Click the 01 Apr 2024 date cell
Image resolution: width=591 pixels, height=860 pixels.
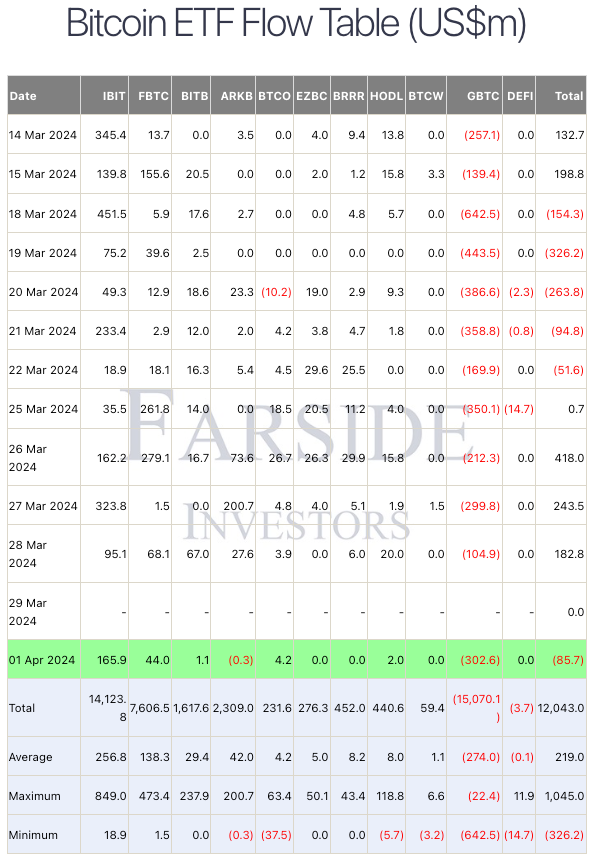click(44, 660)
